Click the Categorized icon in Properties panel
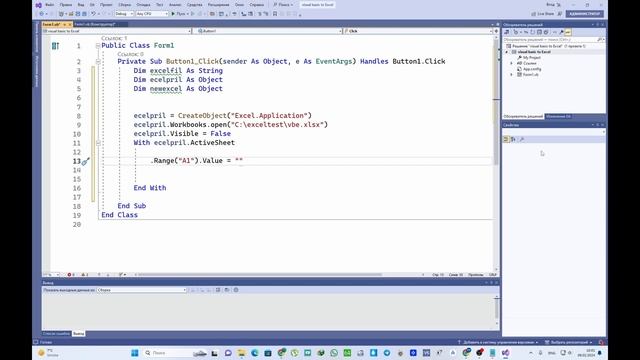Image resolution: width=640 pixels, height=360 pixels. (x=507, y=140)
